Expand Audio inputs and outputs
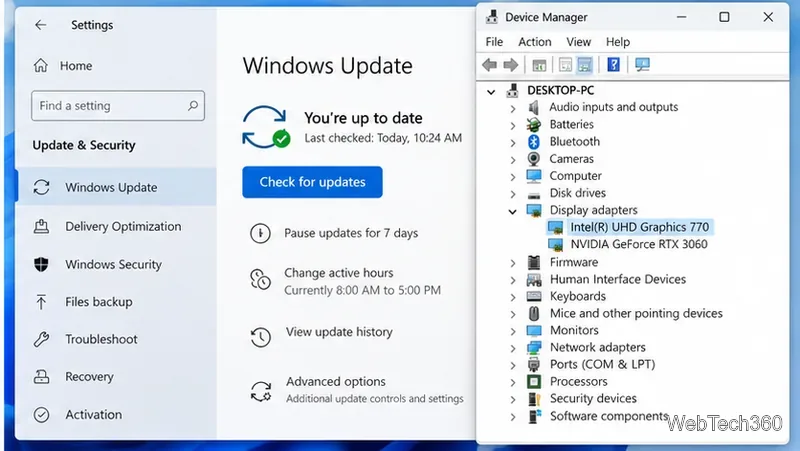Image resolution: width=800 pixels, height=451 pixels. (x=513, y=108)
